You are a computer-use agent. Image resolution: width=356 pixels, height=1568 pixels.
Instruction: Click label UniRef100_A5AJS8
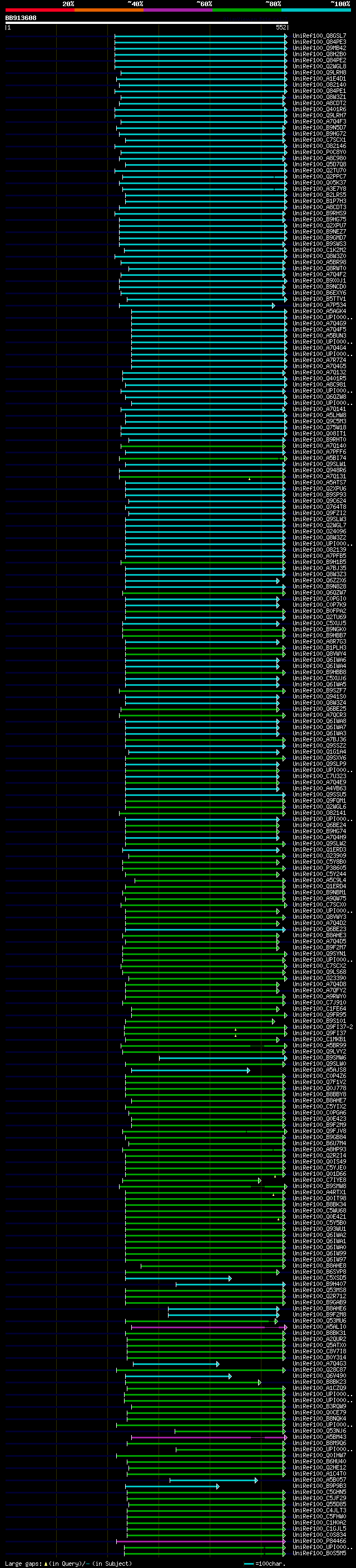pyautogui.click(x=319, y=1070)
